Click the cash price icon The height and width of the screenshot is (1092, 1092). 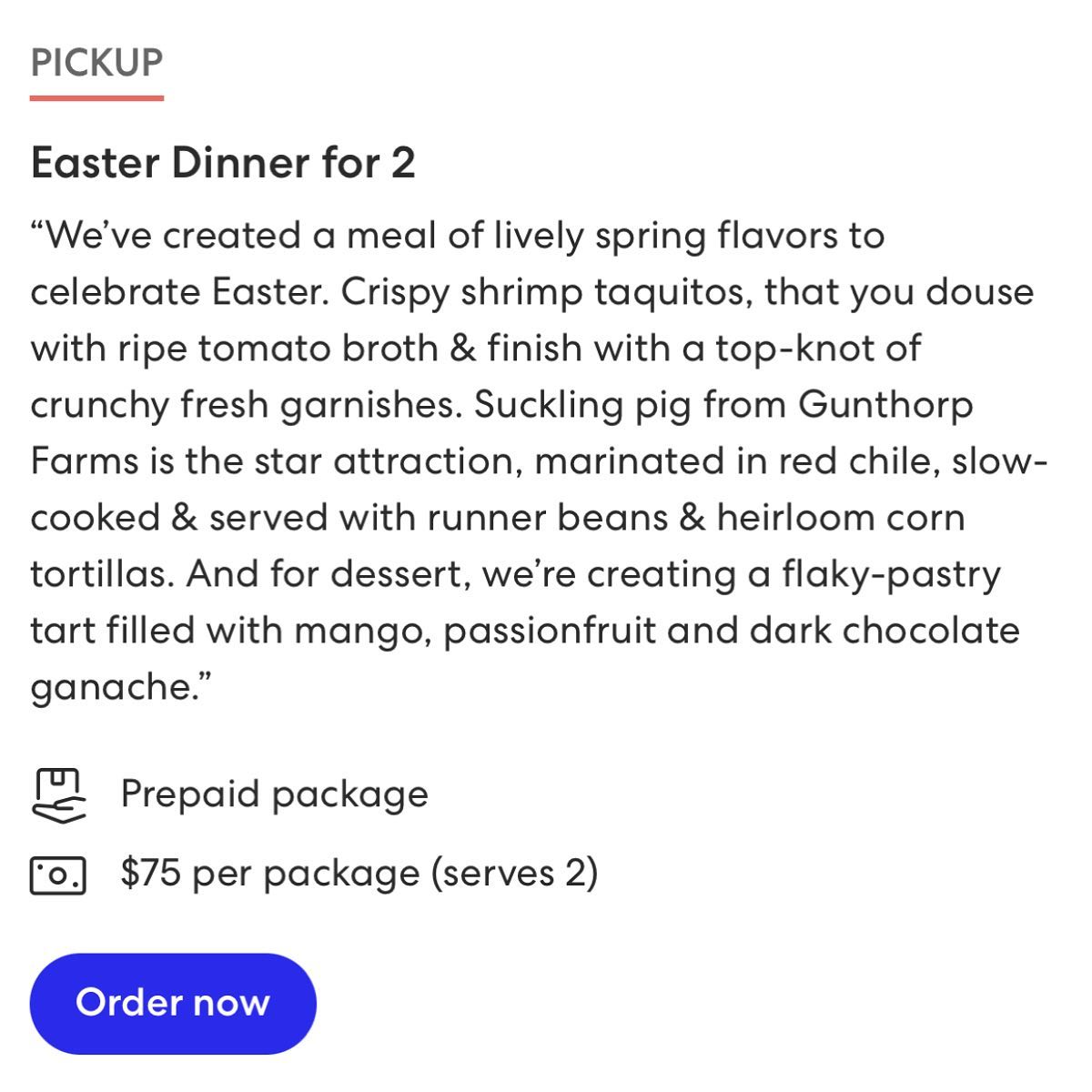[58, 875]
